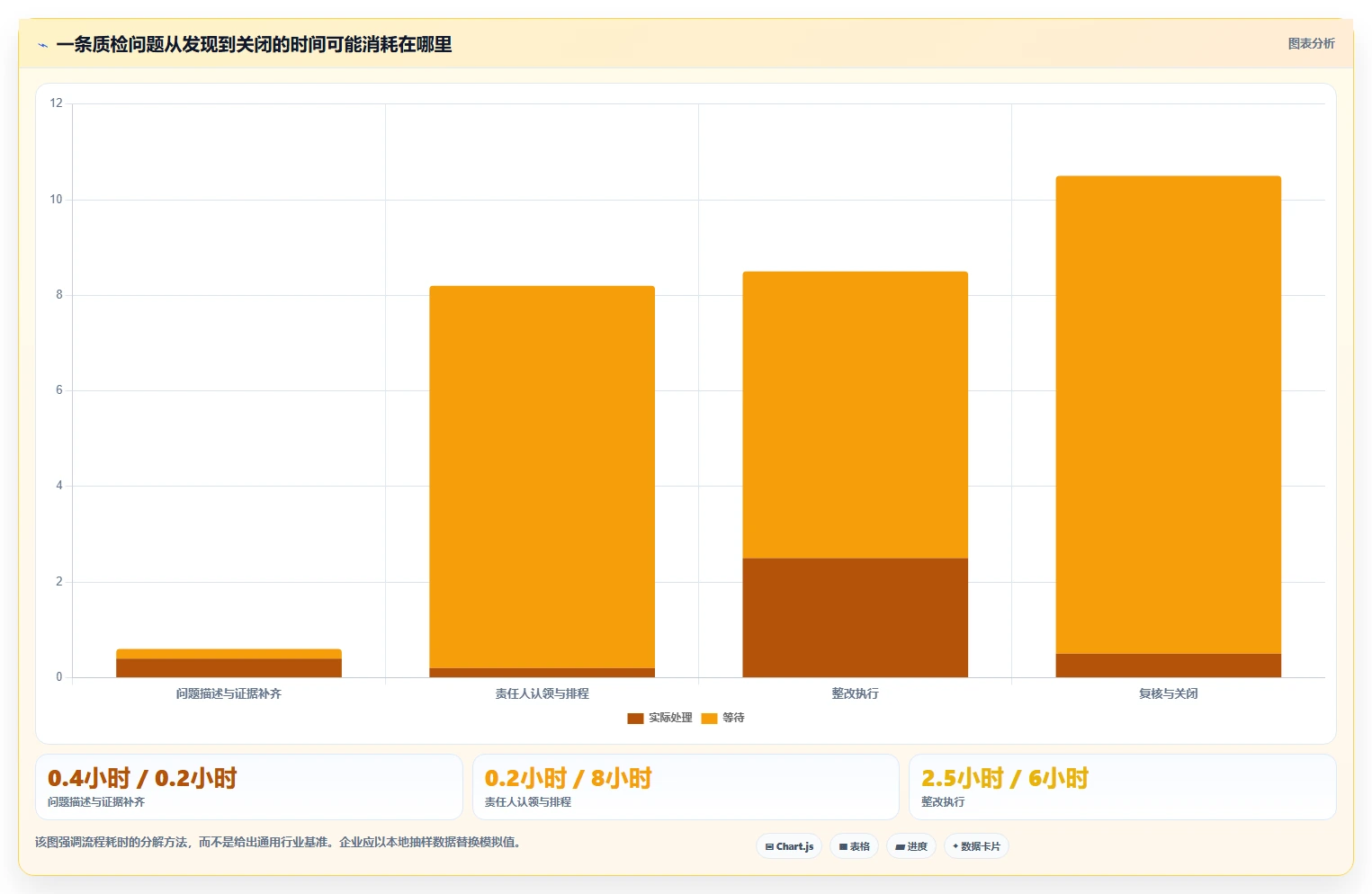The height and width of the screenshot is (894, 1372).
Task: Click the brown 实际处理 segment of 复核与关闭 bar
Action: (1168, 666)
